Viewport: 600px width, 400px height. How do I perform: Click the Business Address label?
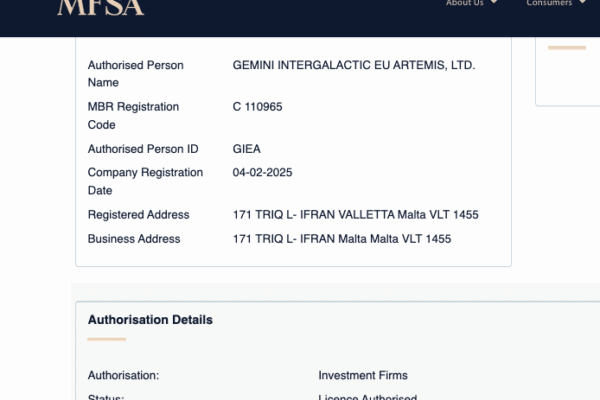[134, 239]
